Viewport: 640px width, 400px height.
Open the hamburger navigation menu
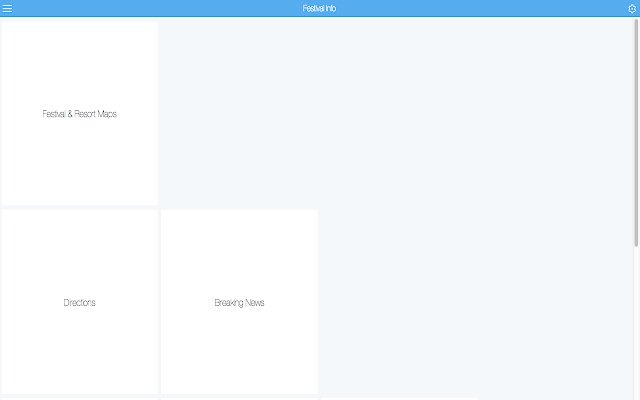click(7, 8)
